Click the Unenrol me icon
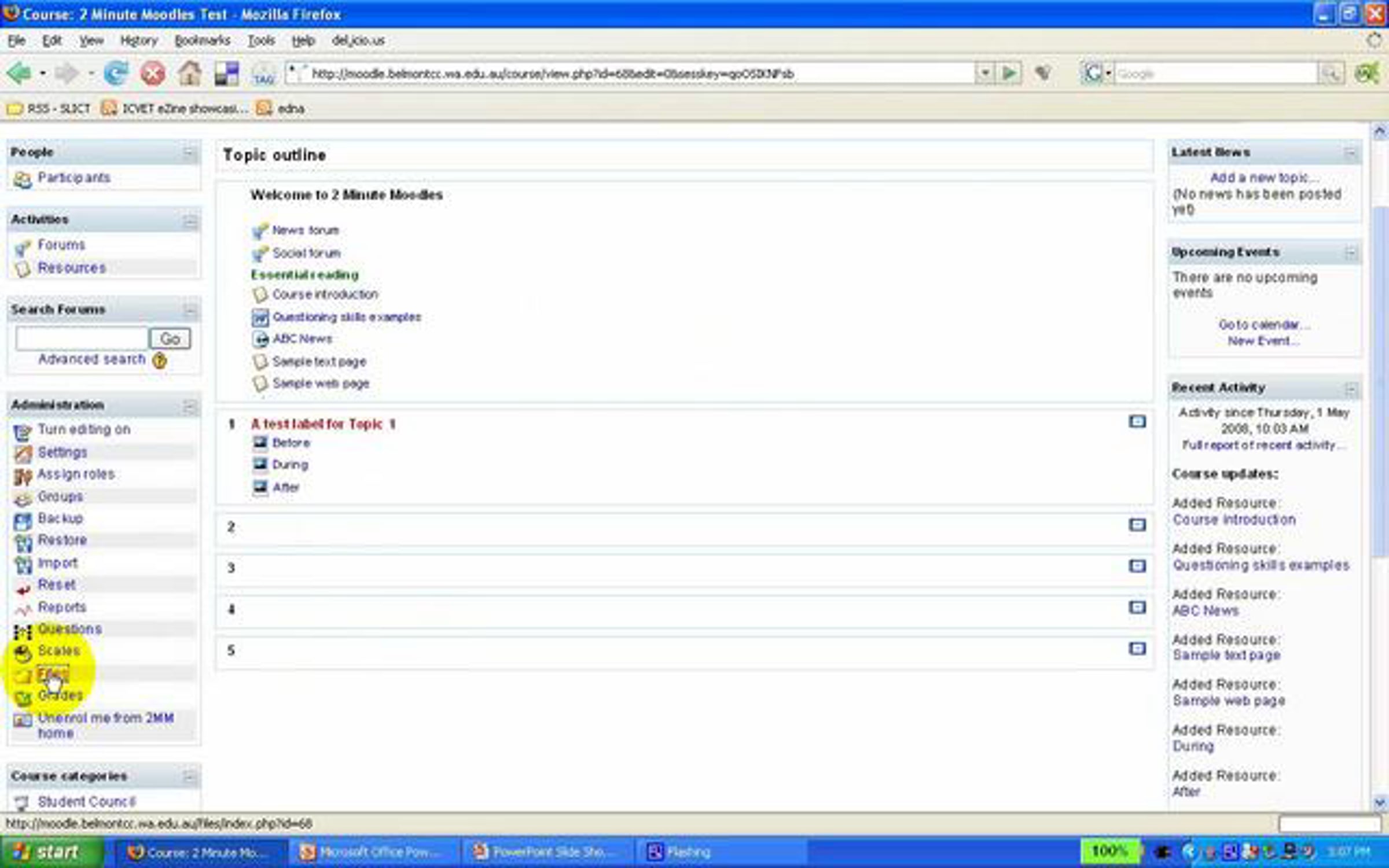Image resolution: width=1389 pixels, height=868 pixels. point(23,720)
